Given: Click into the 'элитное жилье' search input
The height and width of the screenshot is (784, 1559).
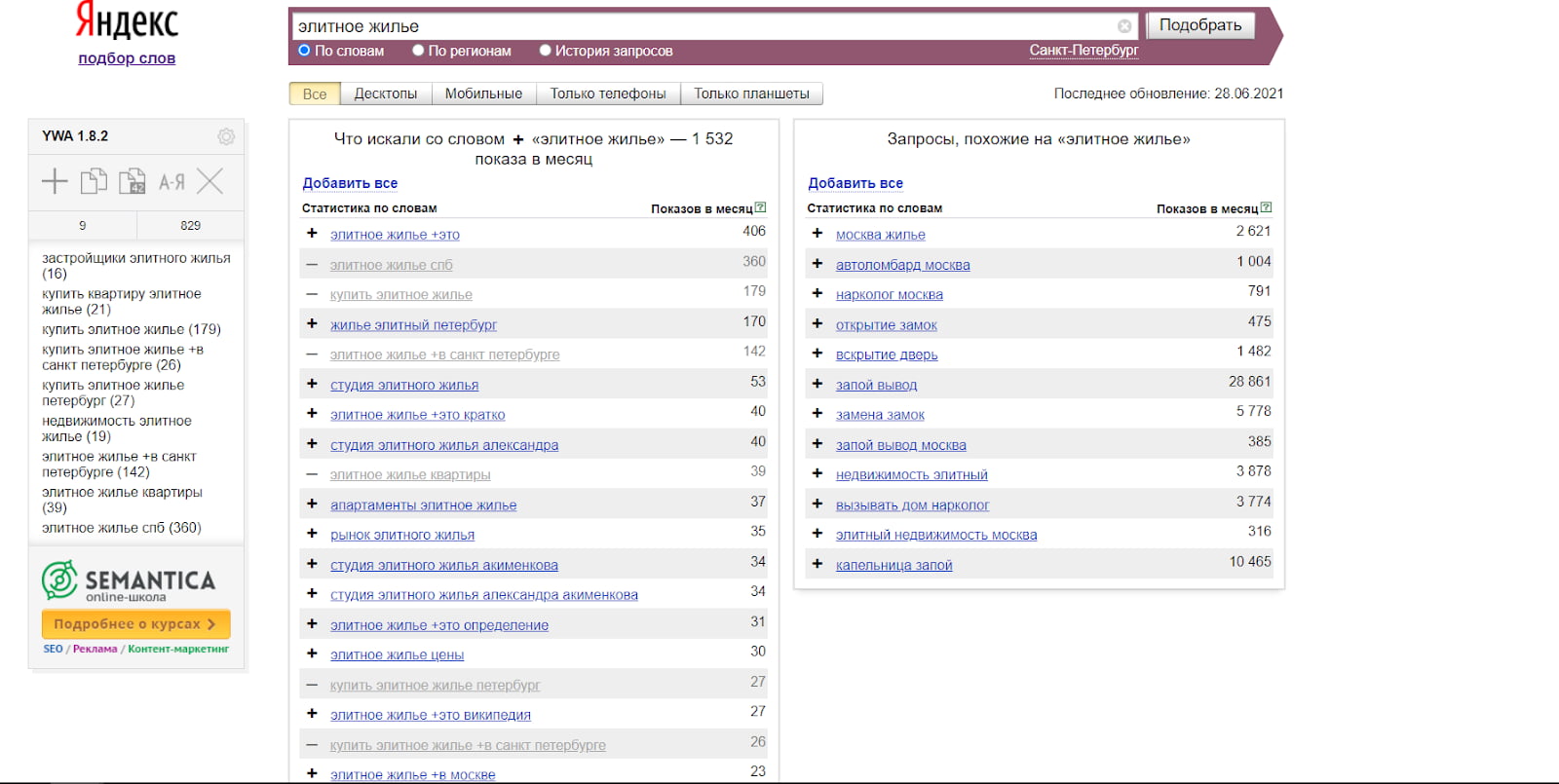Looking at the screenshot, I should [x=702, y=26].
